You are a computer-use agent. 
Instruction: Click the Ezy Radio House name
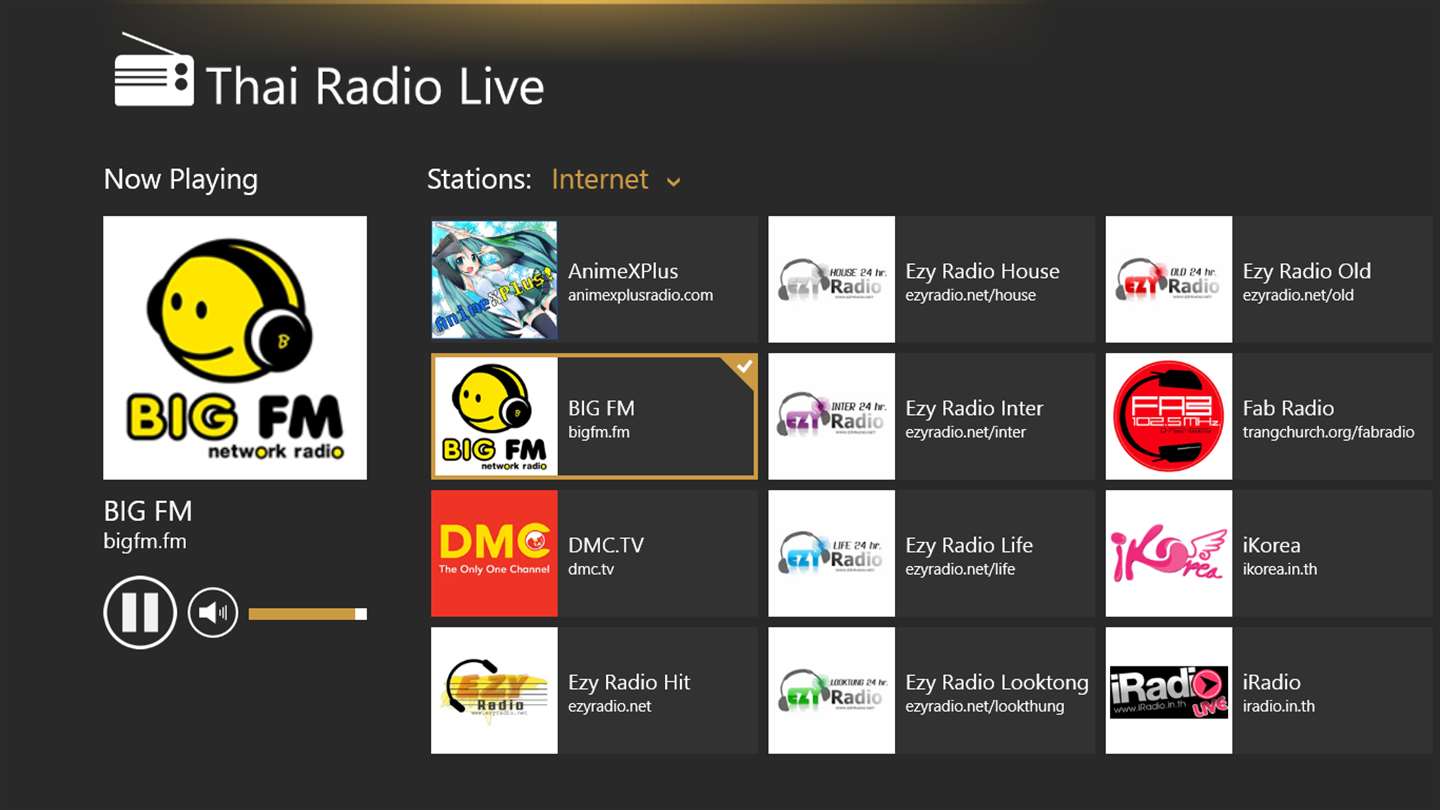982,271
